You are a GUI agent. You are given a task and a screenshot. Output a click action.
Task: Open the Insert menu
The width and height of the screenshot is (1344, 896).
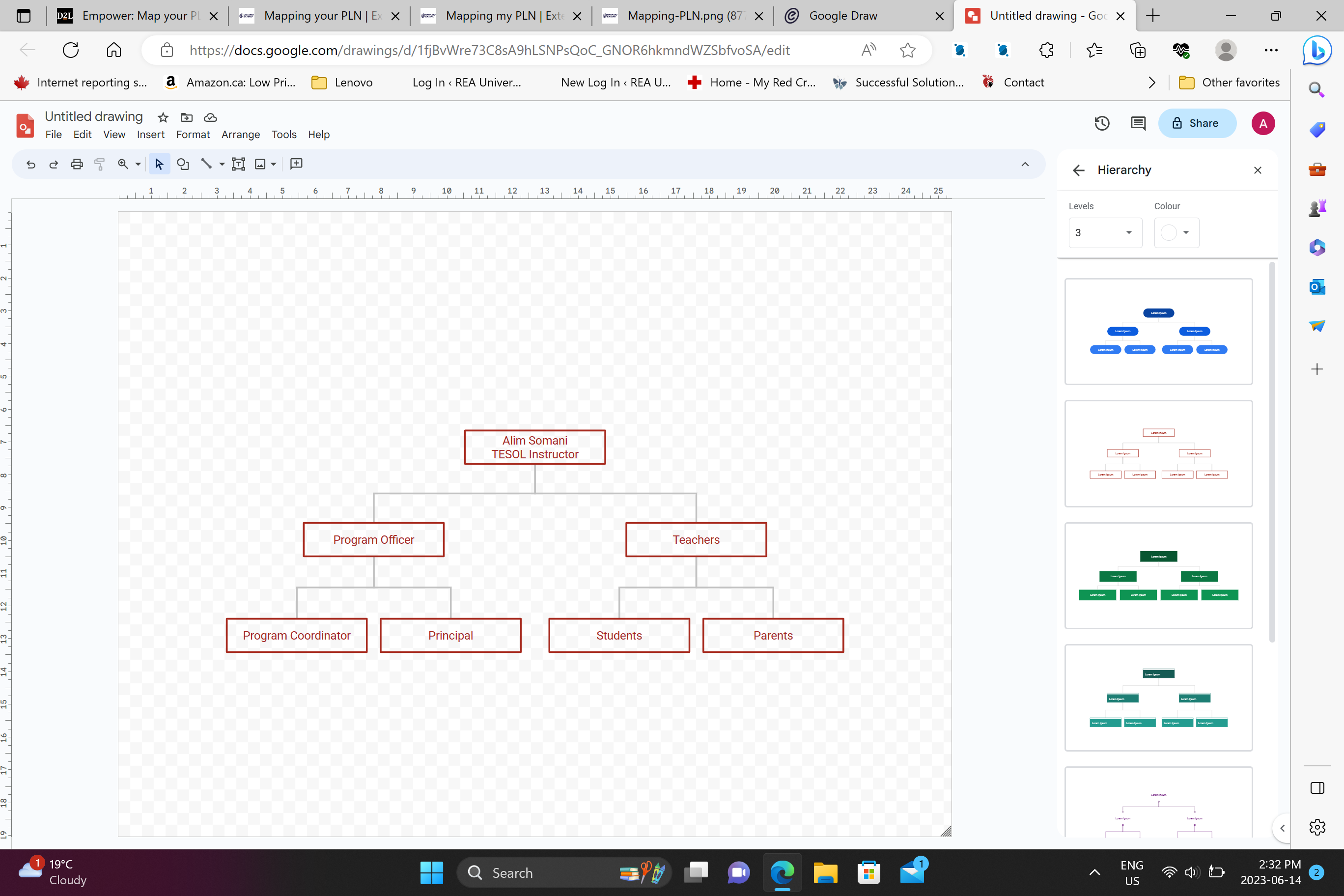pos(150,135)
